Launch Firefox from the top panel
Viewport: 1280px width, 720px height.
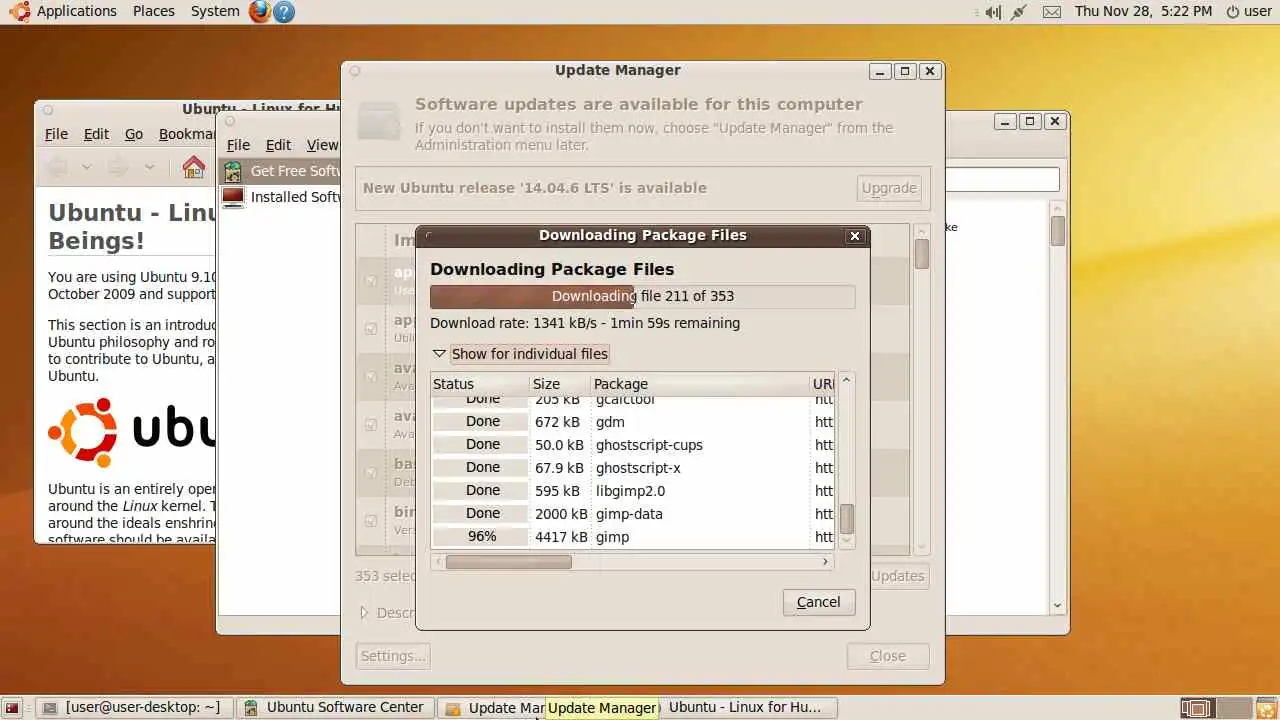click(x=260, y=11)
